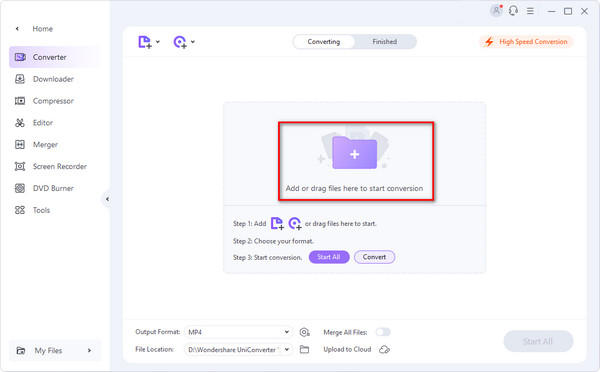Collapse the sidebar with the arrow handle
The width and height of the screenshot is (600, 372).
107,199
